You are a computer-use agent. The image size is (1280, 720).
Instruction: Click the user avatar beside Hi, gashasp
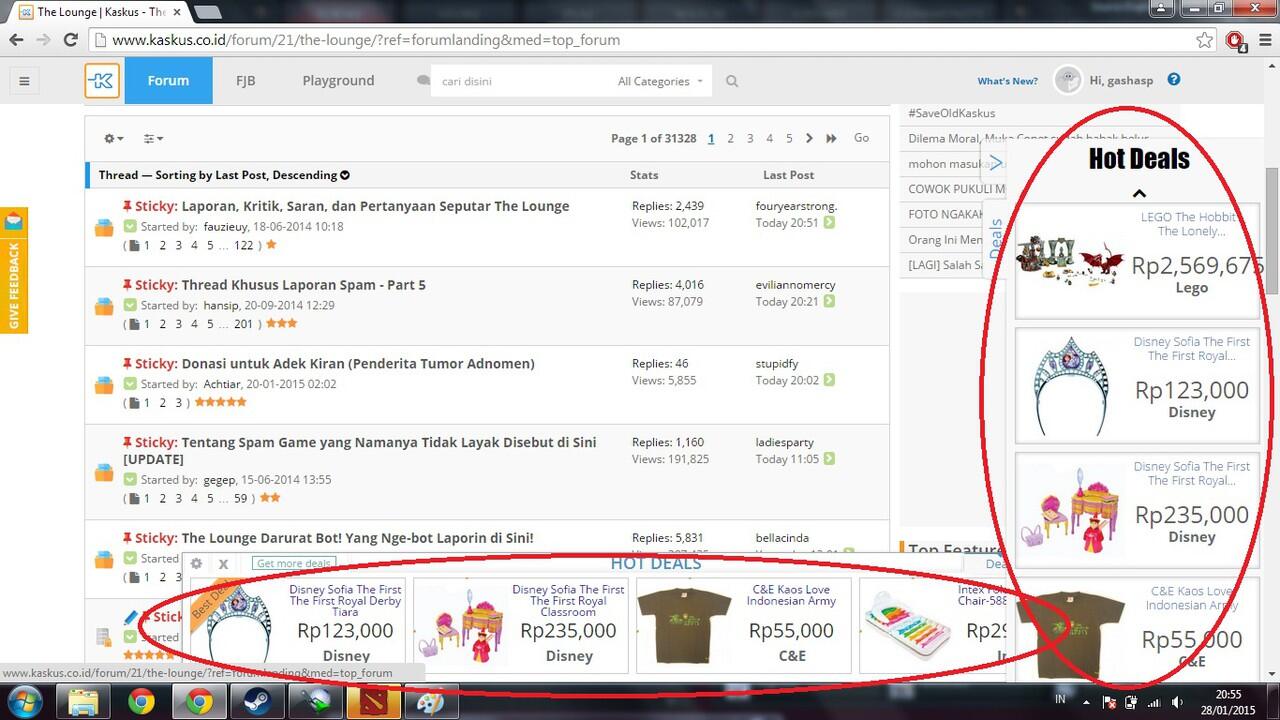tap(1068, 80)
